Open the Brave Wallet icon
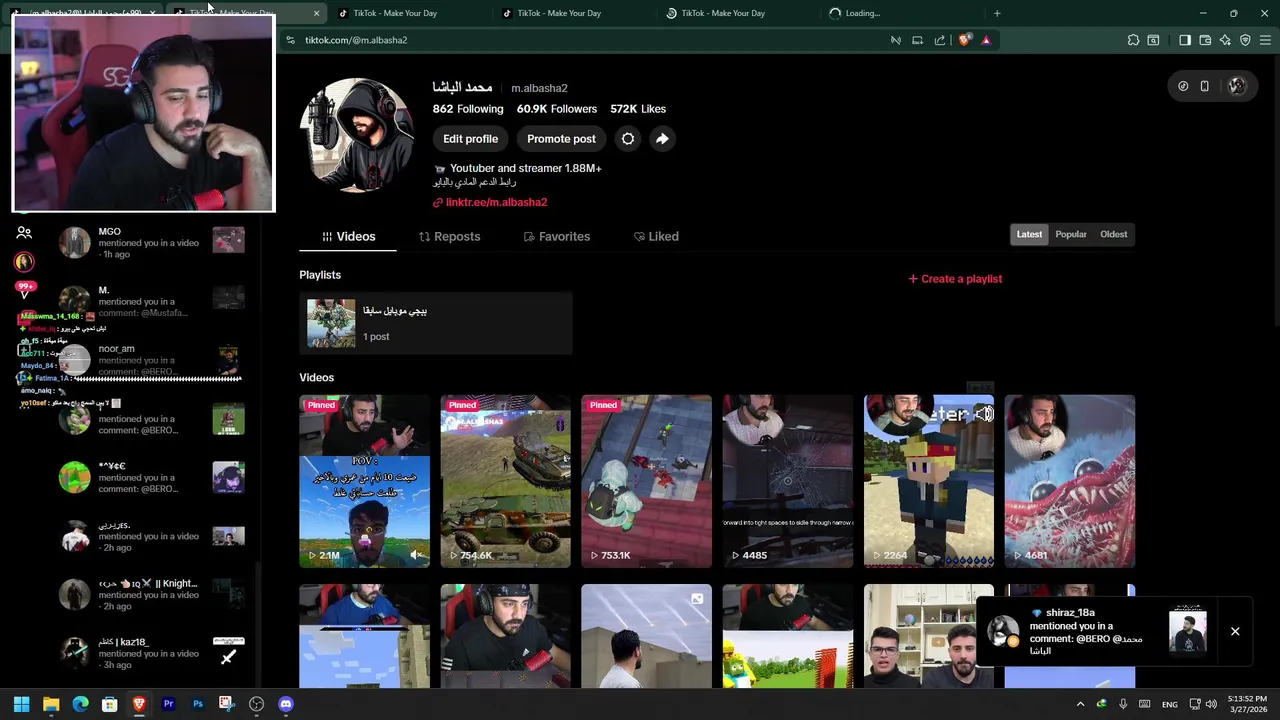The width and height of the screenshot is (1280, 720). (1205, 40)
